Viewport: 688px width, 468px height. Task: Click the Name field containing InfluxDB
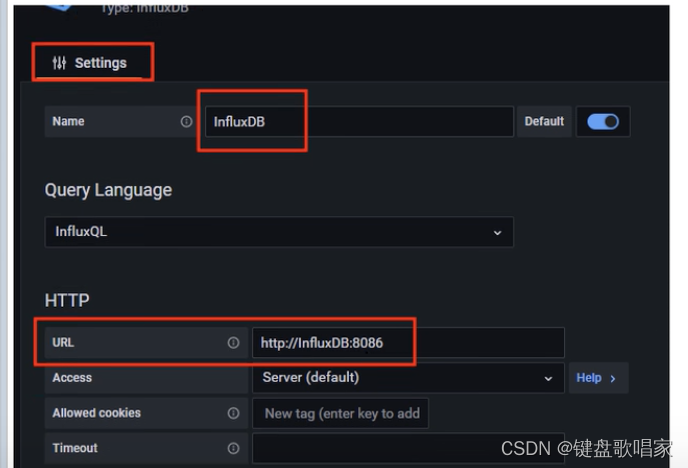pyautogui.click(x=359, y=121)
